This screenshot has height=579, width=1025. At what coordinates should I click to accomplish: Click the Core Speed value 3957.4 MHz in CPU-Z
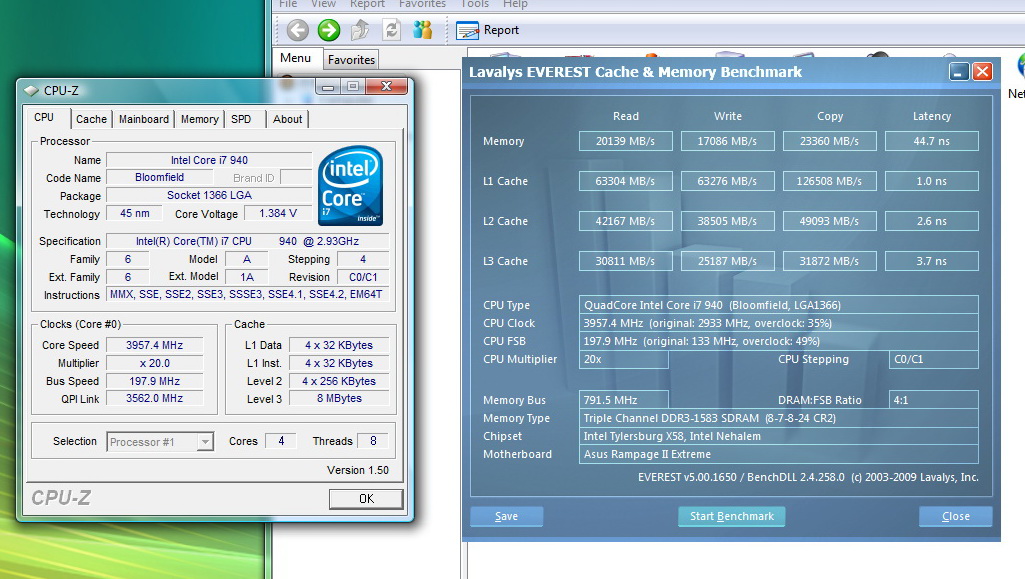coord(154,345)
